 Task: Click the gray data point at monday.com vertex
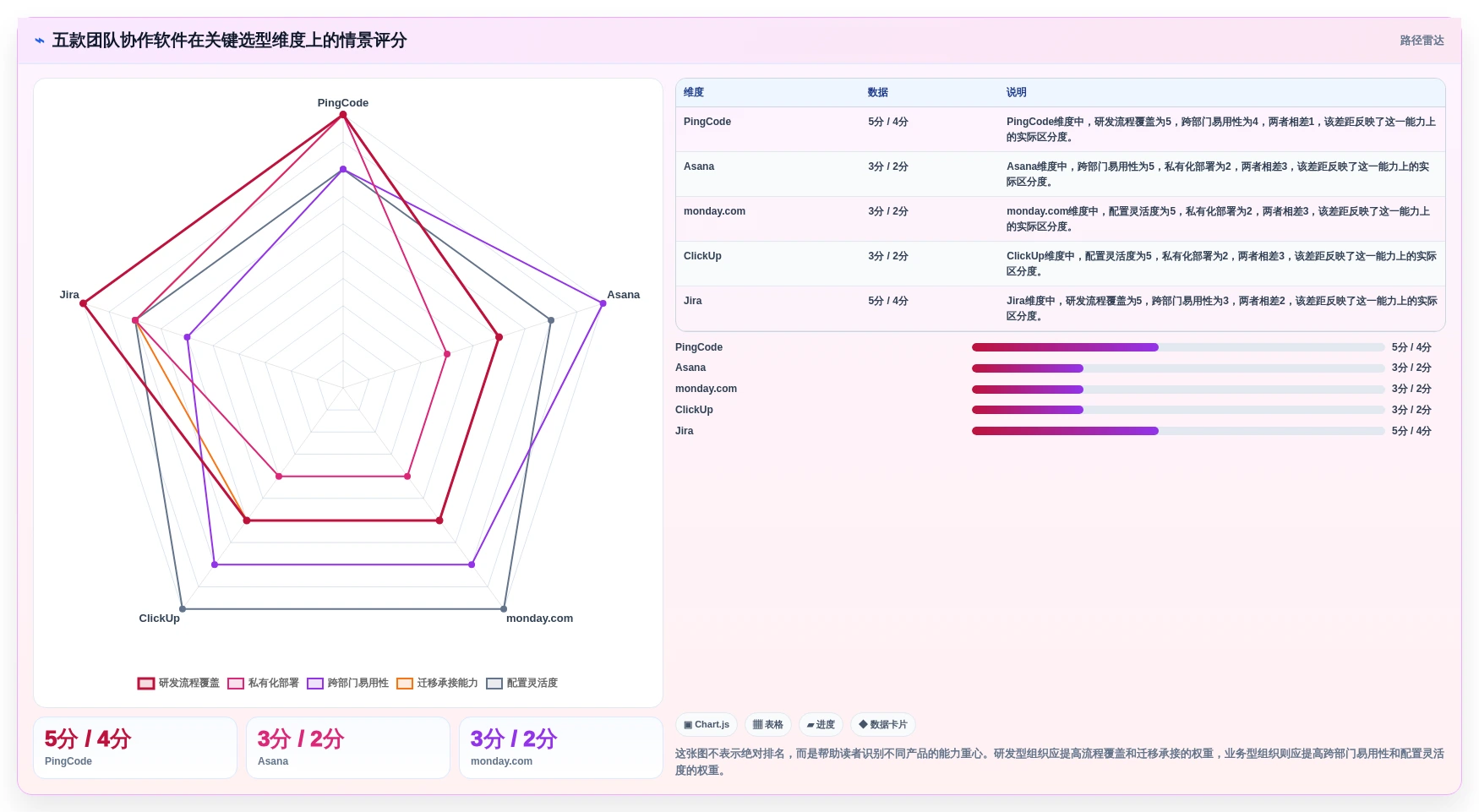504,608
